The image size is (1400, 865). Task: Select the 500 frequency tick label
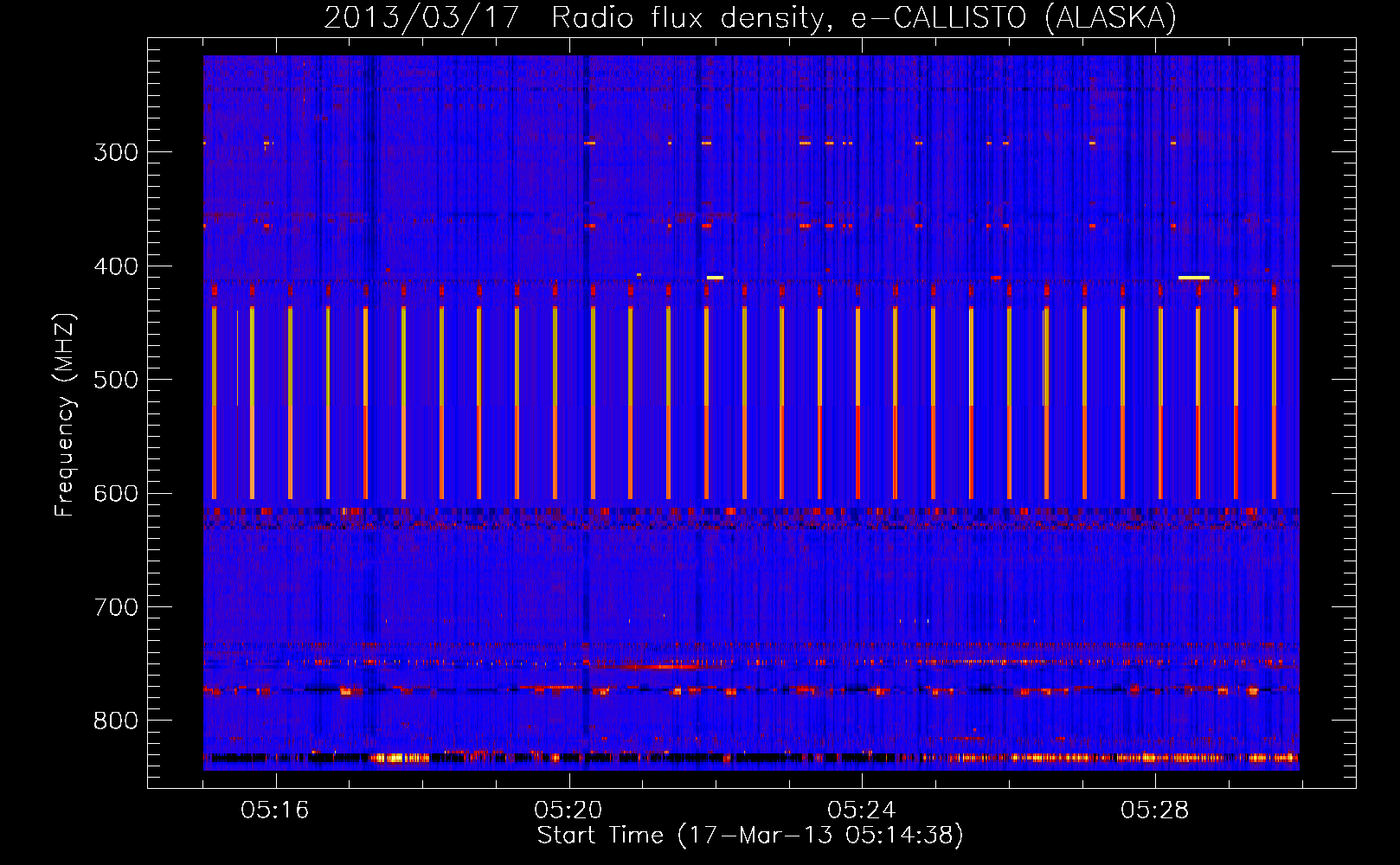coord(117,380)
